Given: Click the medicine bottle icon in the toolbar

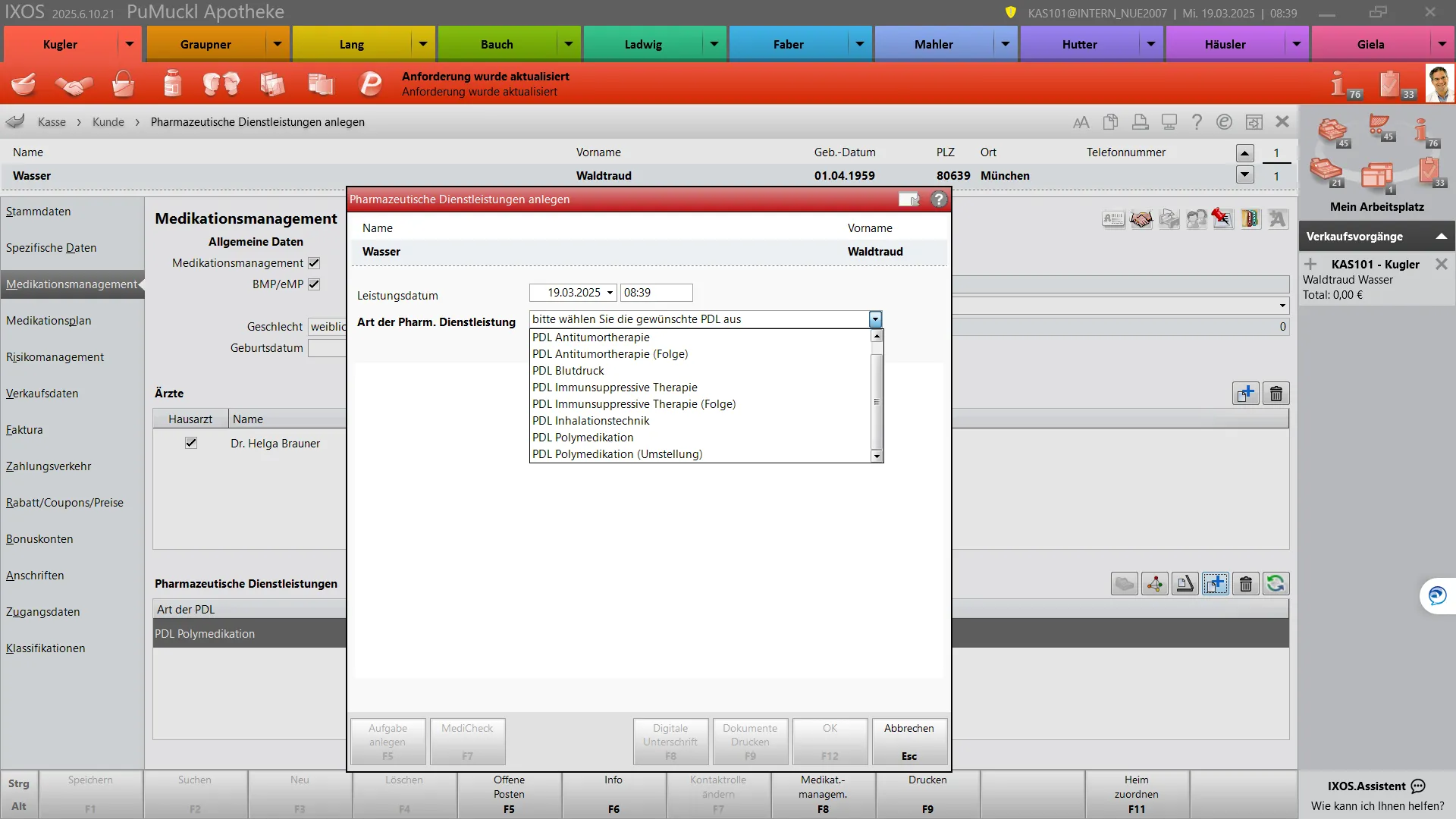Looking at the screenshot, I should (x=173, y=83).
